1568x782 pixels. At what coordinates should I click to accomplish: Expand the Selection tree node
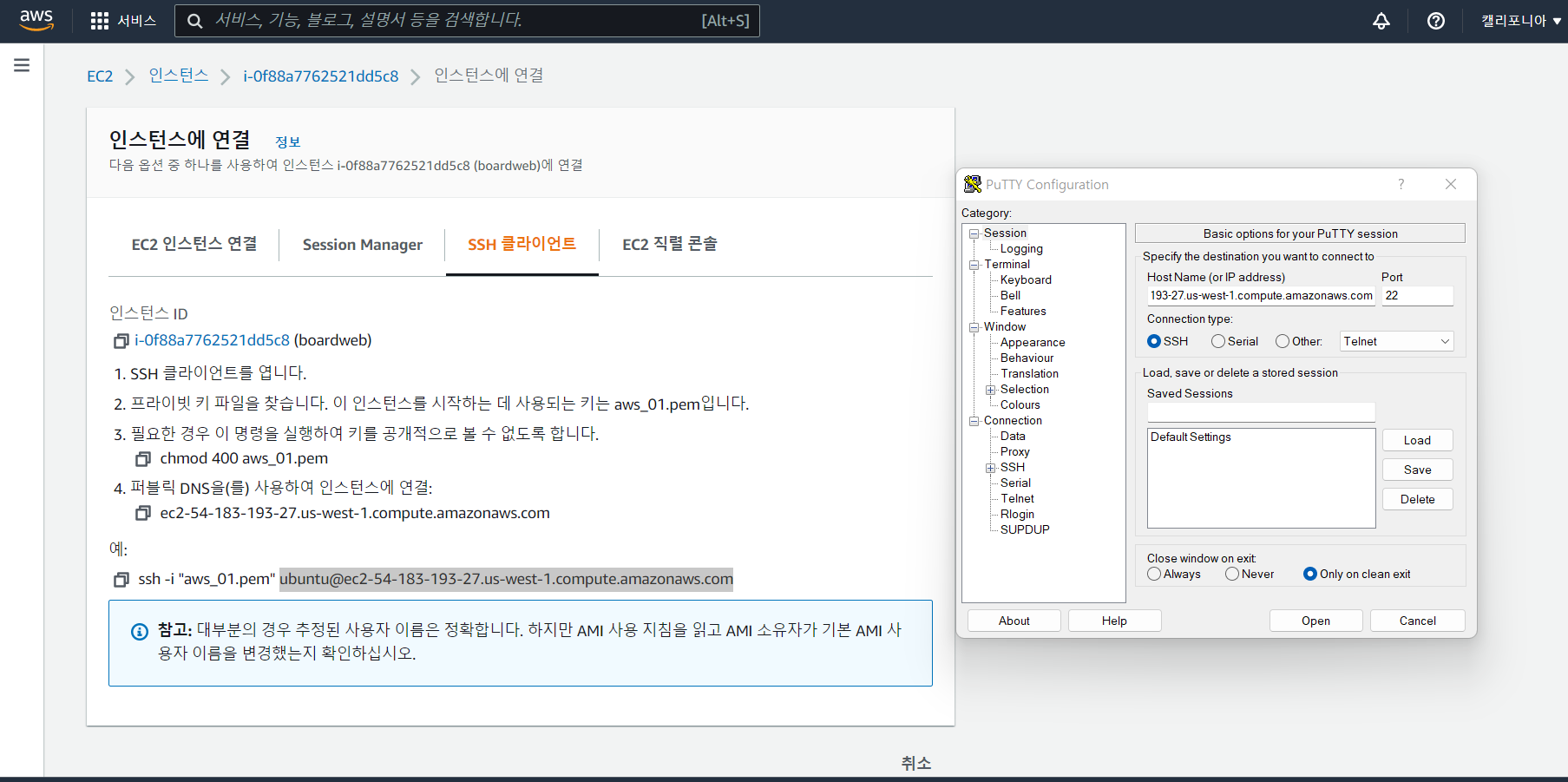[x=990, y=390]
